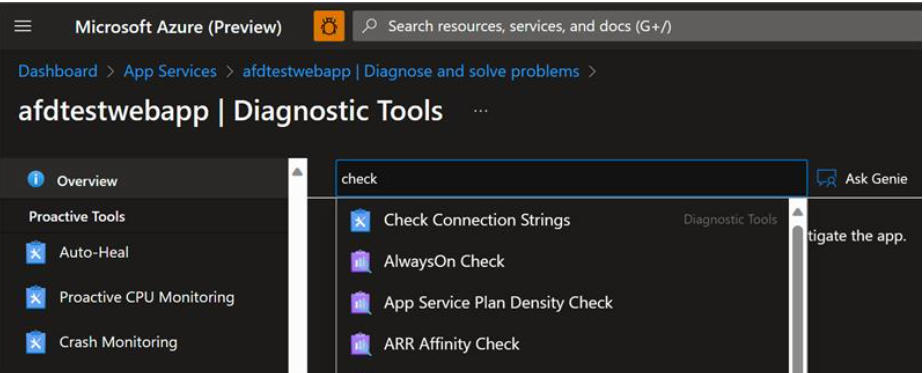Image resolution: width=924 pixels, height=373 pixels.
Task: Select App Service Plan Density Check result
Action: (564, 303)
